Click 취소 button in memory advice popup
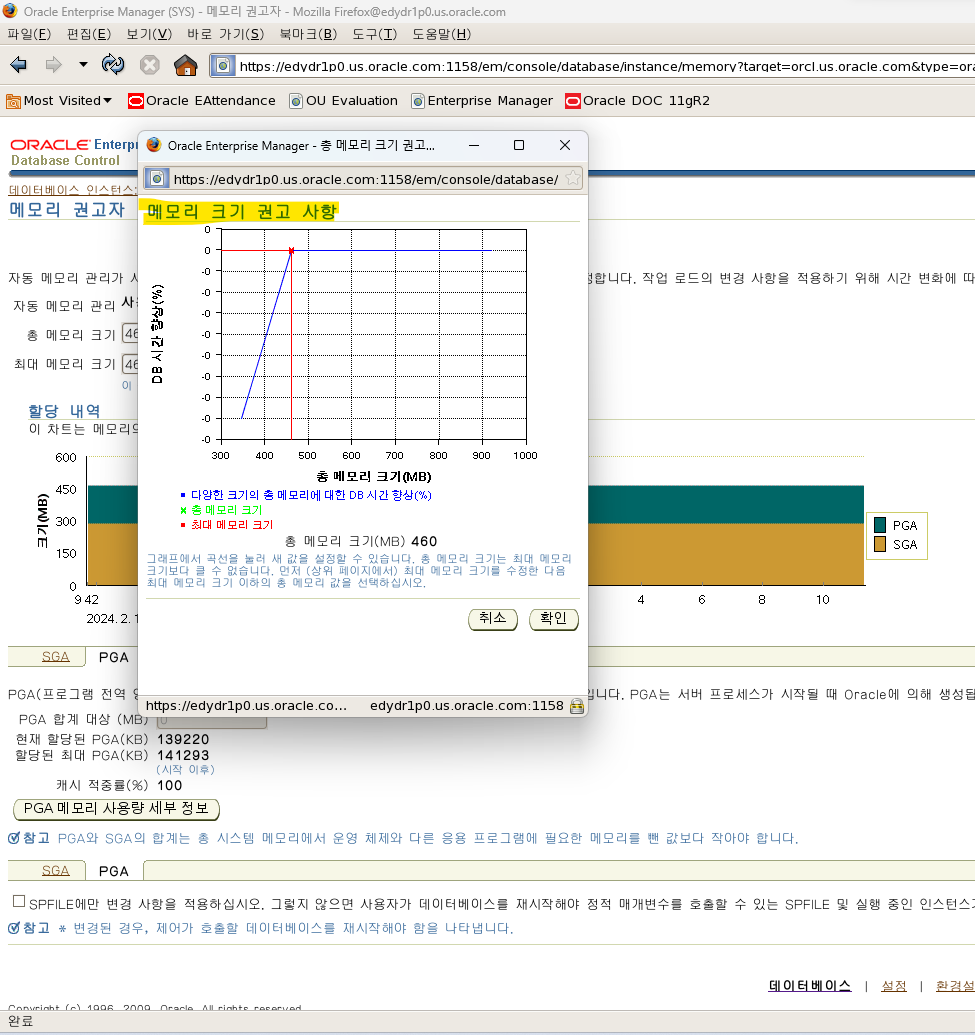This screenshot has width=975, height=1035. click(x=492, y=619)
